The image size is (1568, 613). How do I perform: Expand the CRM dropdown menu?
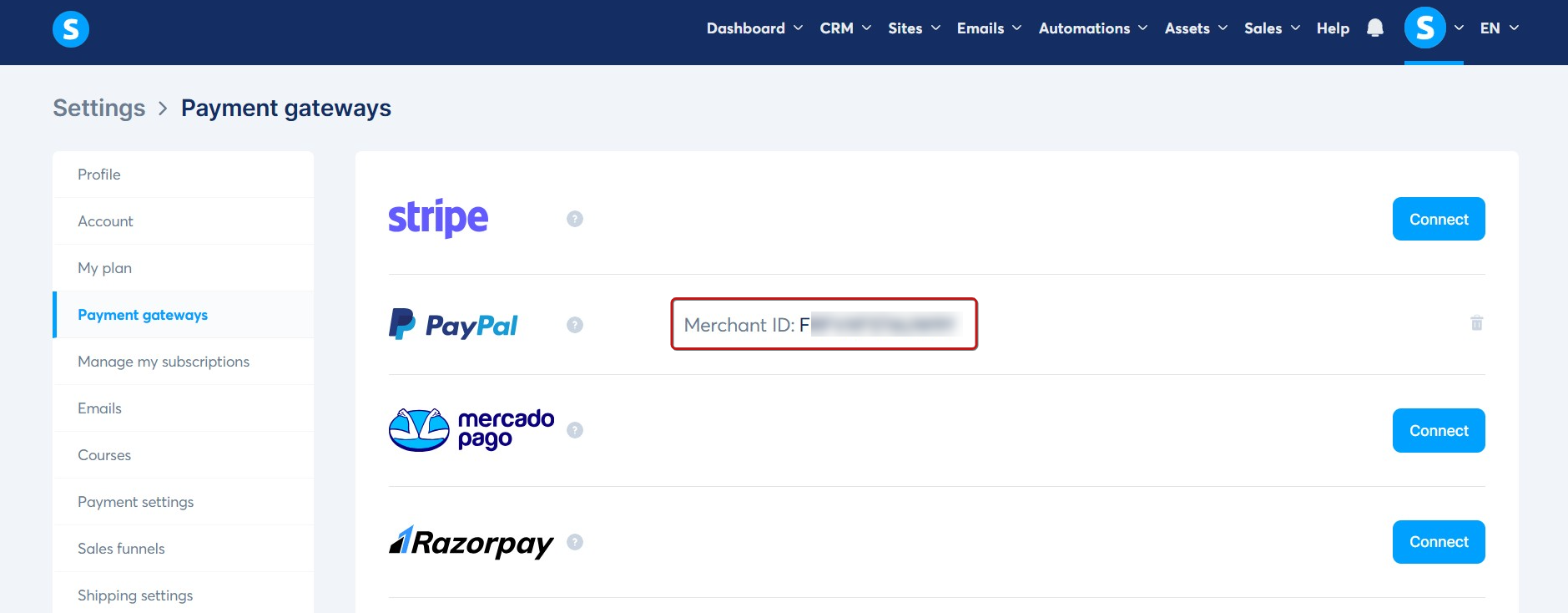[845, 28]
